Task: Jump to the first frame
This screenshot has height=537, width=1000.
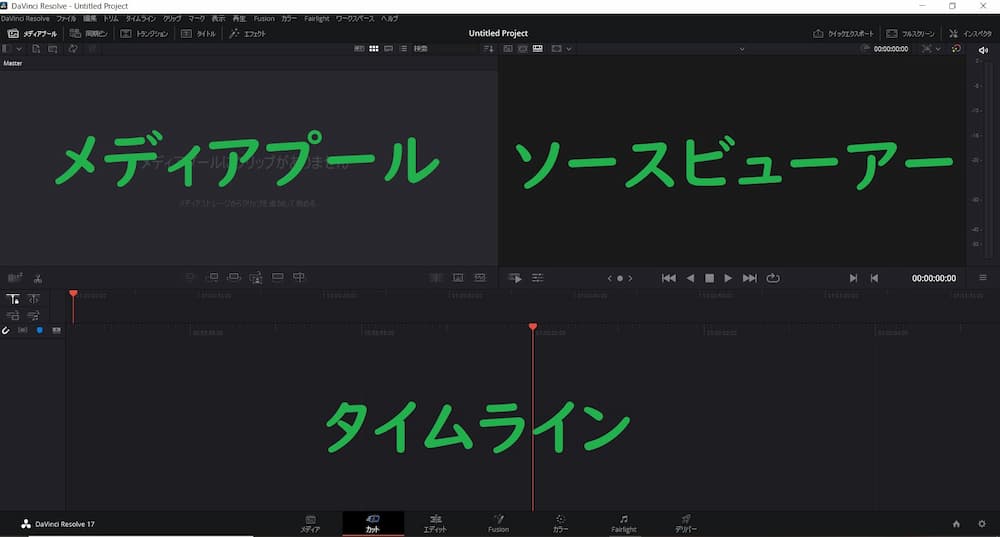Action: (668, 278)
